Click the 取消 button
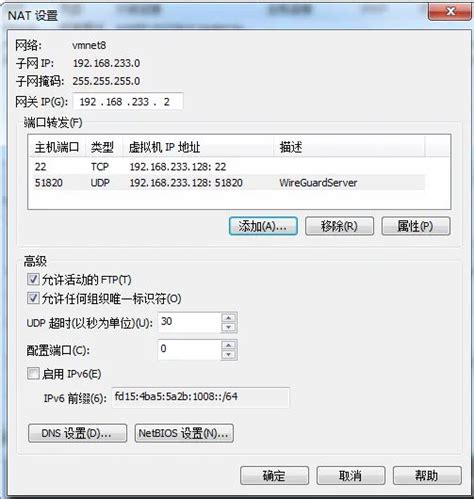 [x=351, y=475]
